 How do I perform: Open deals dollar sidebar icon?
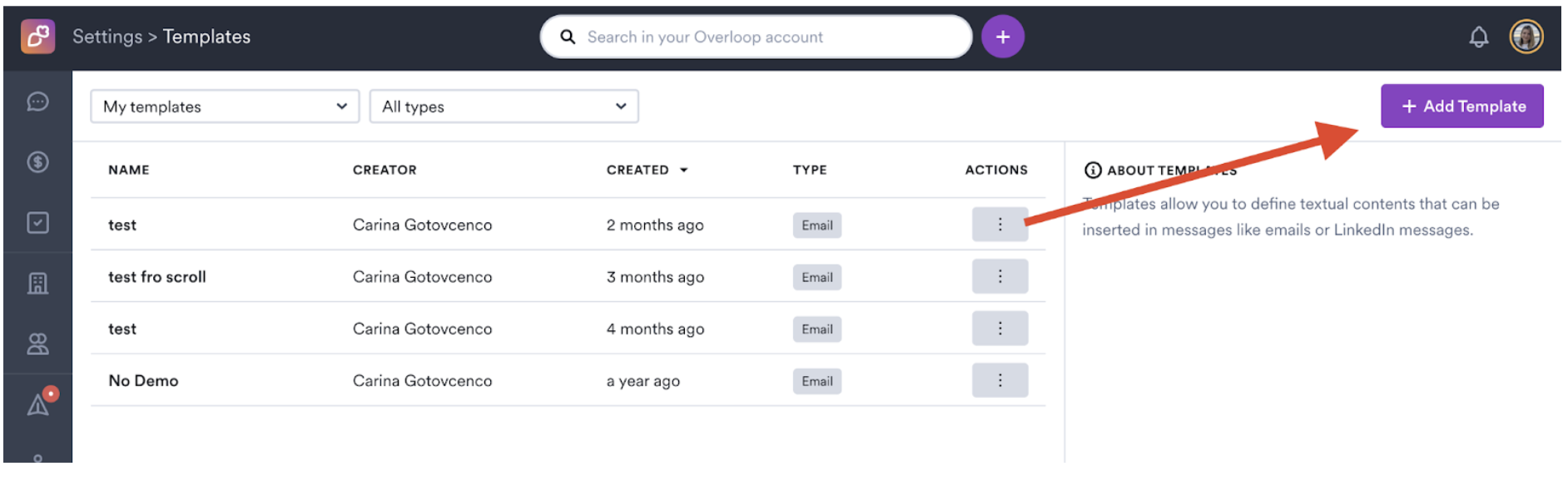(37, 162)
